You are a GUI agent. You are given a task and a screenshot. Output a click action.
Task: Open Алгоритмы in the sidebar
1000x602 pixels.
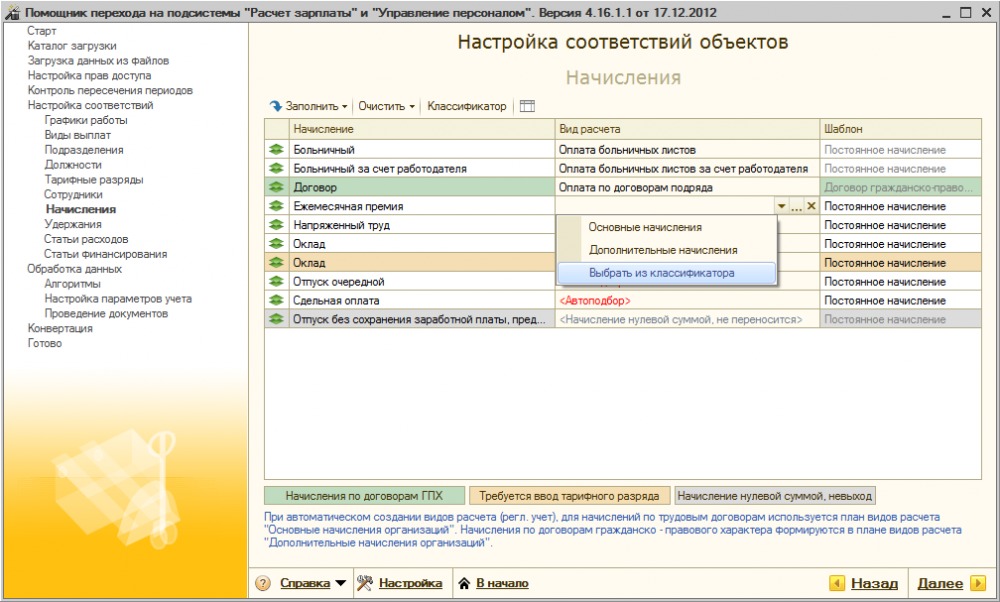tap(72, 284)
